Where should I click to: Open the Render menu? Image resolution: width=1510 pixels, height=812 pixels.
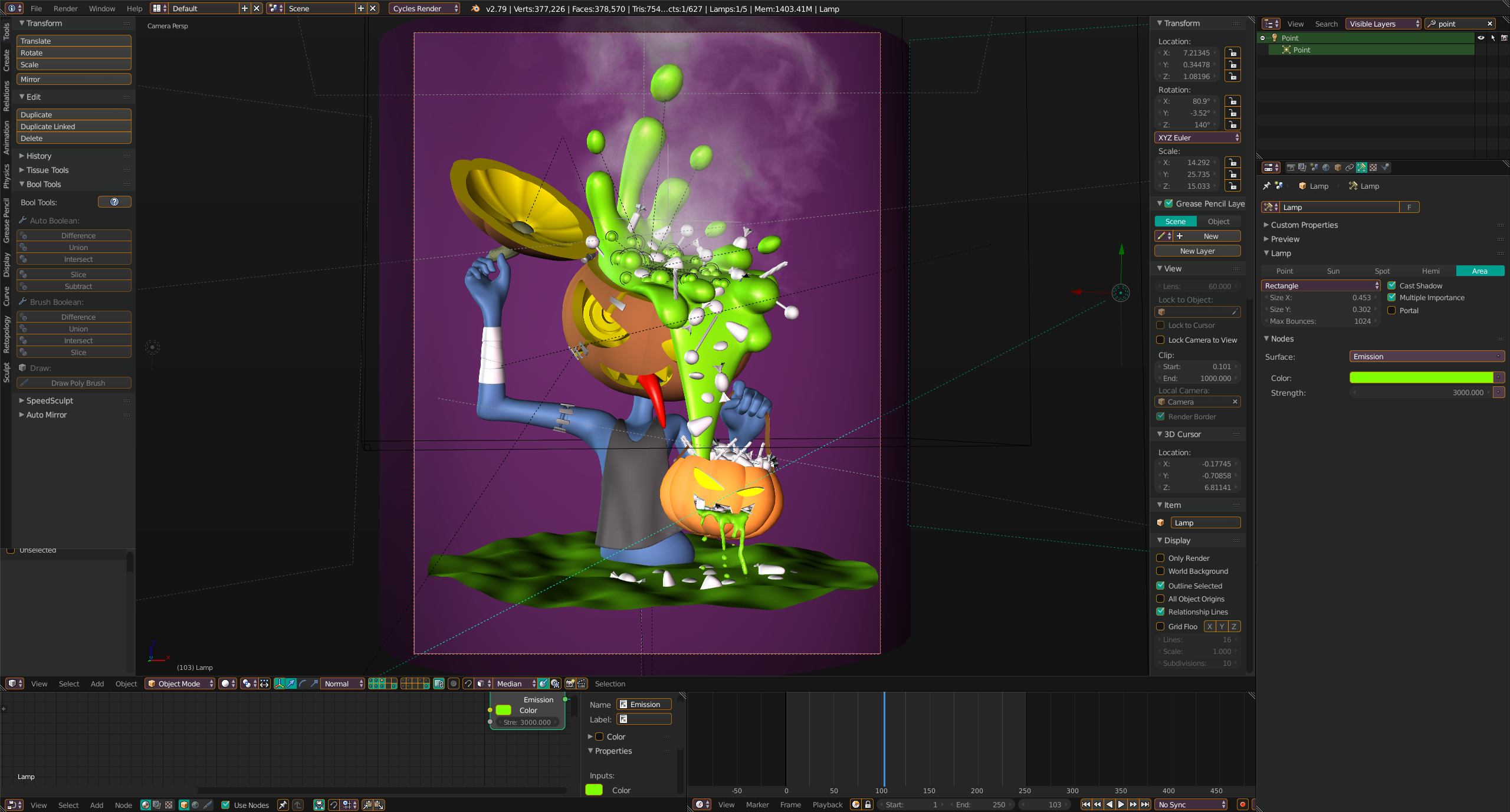tap(65, 8)
